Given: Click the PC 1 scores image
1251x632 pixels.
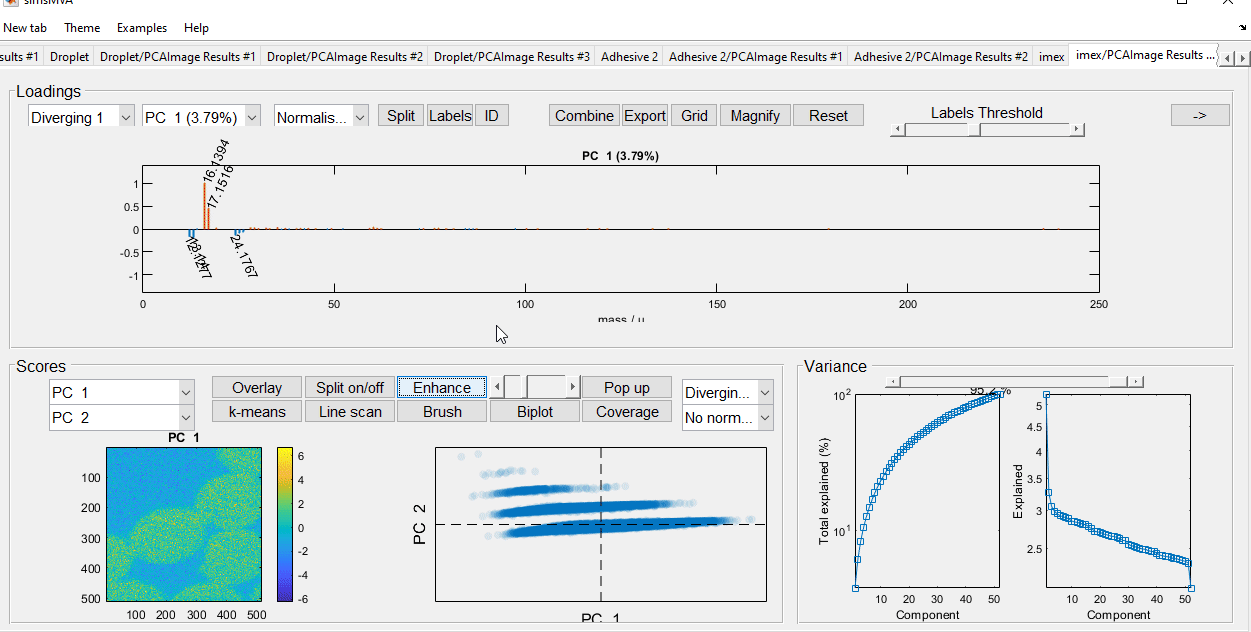Looking at the screenshot, I should point(182,524).
